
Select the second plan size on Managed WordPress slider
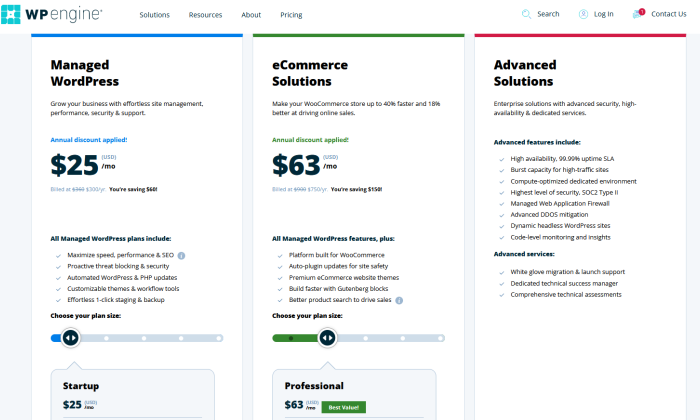[x=106, y=338]
